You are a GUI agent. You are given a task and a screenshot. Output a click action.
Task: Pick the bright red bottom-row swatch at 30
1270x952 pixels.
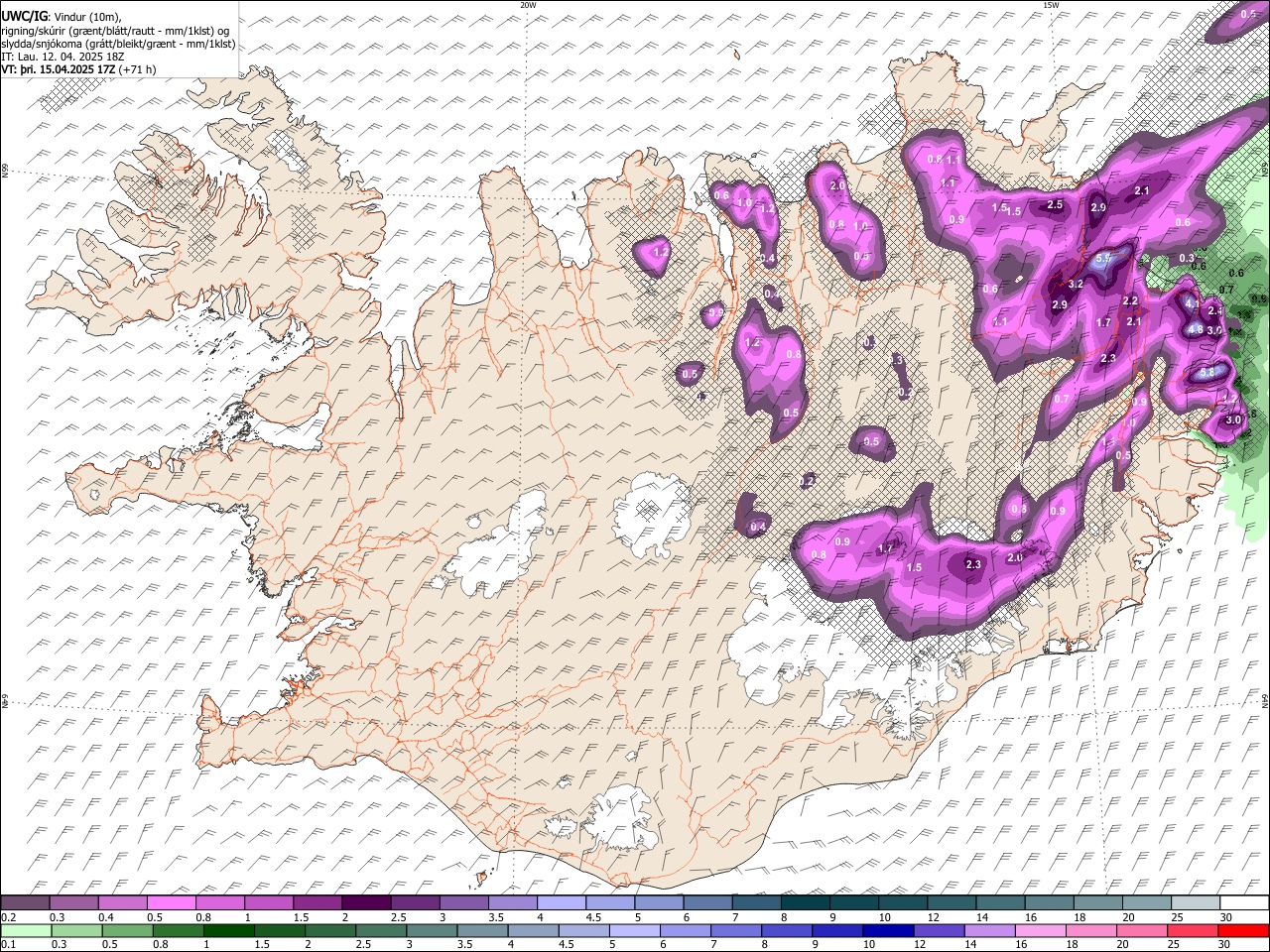(x=1243, y=930)
